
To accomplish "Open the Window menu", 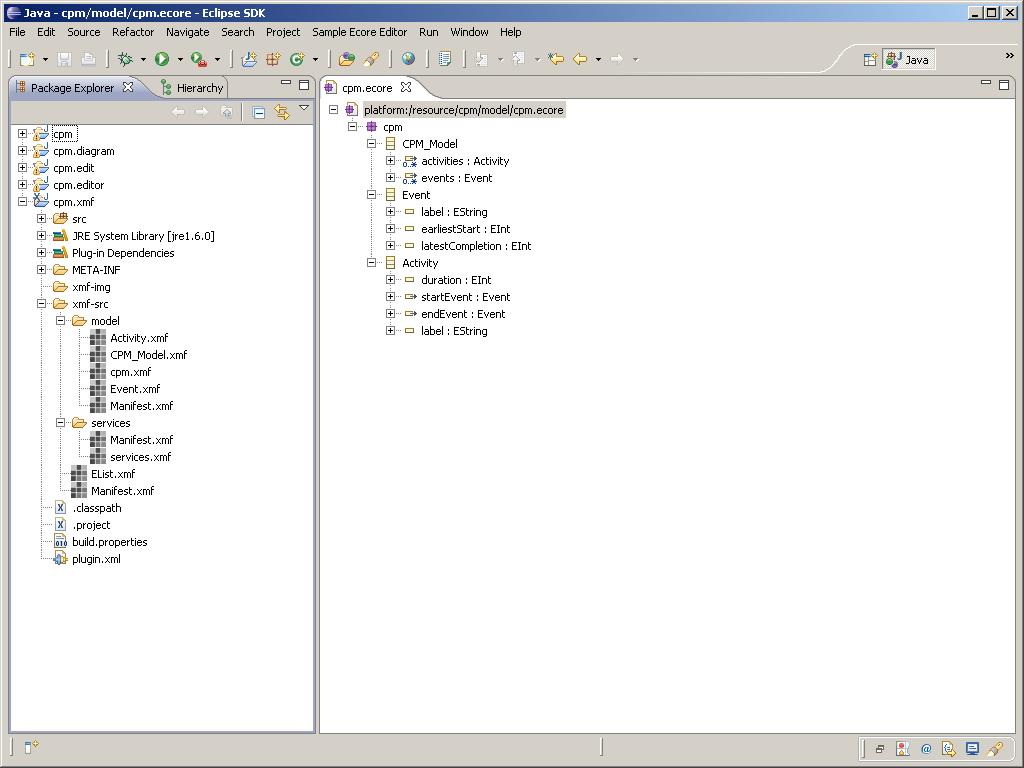I will [x=469, y=32].
